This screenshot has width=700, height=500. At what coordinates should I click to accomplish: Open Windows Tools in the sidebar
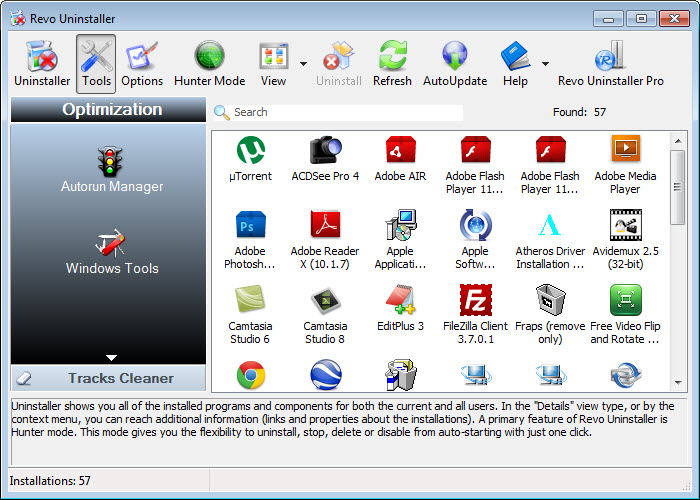111,250
